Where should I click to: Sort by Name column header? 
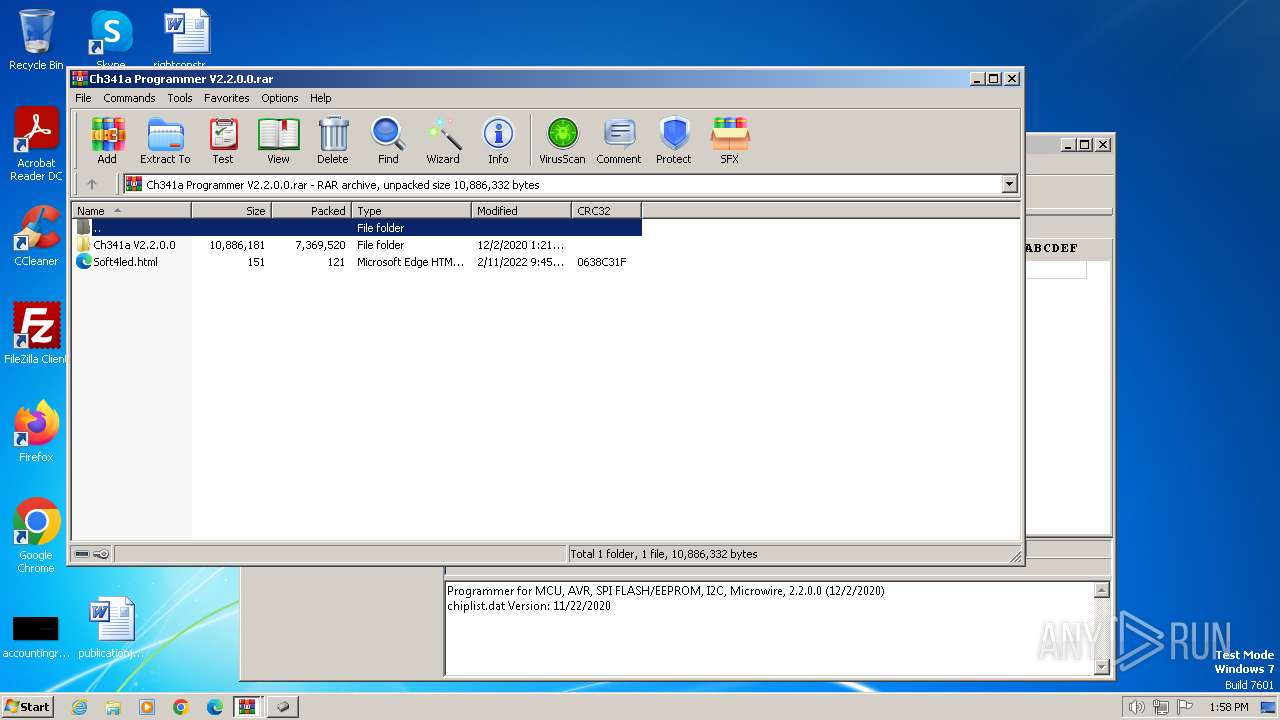click(131, 211)
